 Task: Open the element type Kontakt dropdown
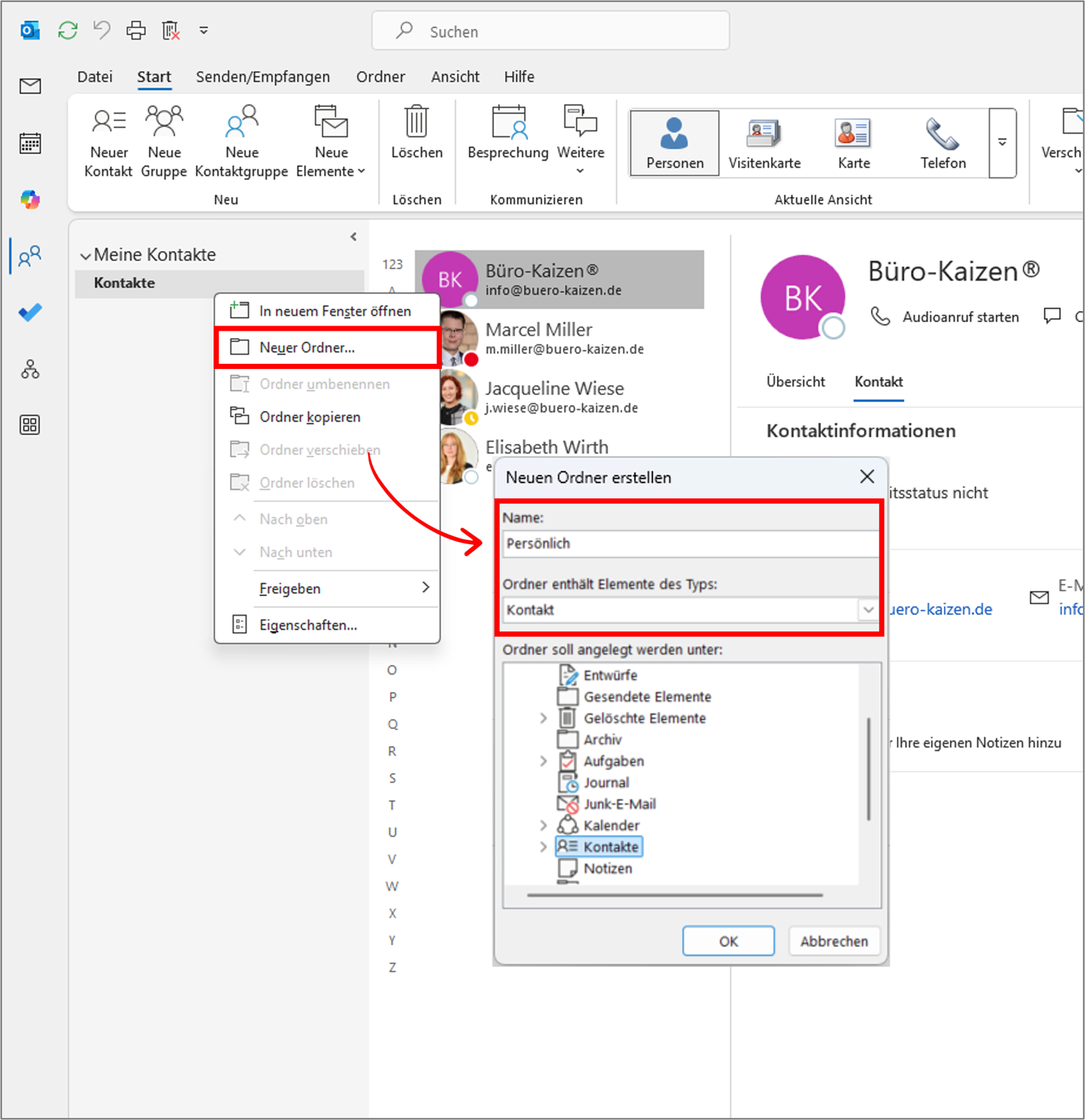(x=868, y=610)
